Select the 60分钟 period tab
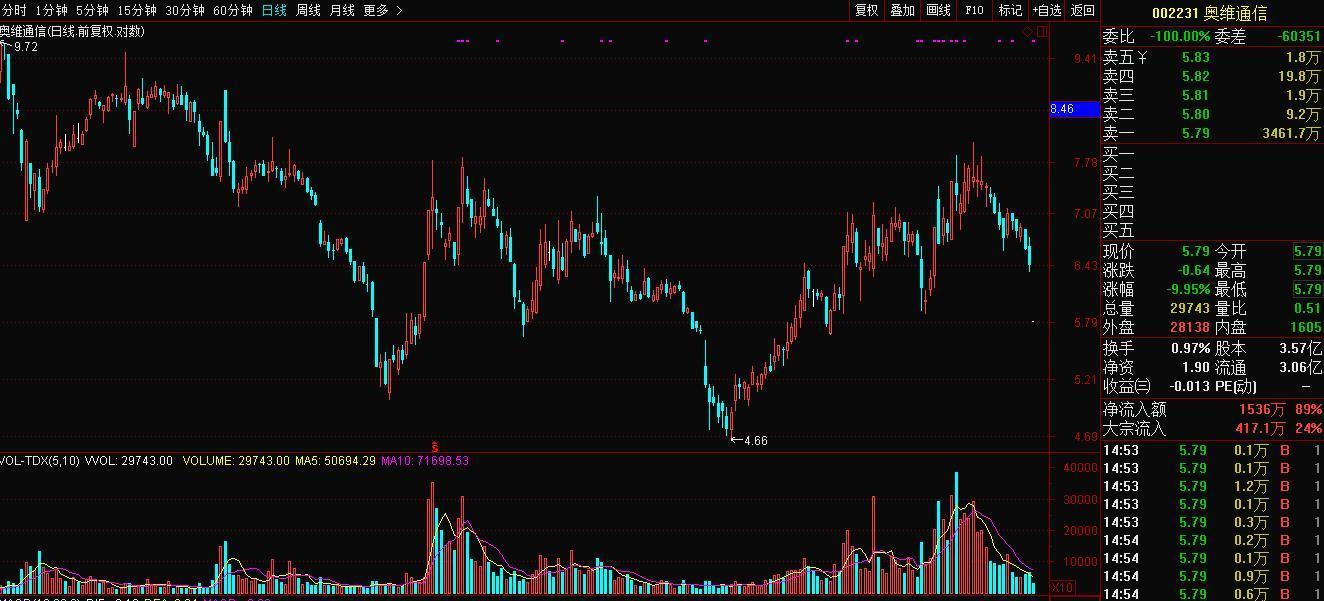Screen dimensions: 1324x601 coord(233,10)
